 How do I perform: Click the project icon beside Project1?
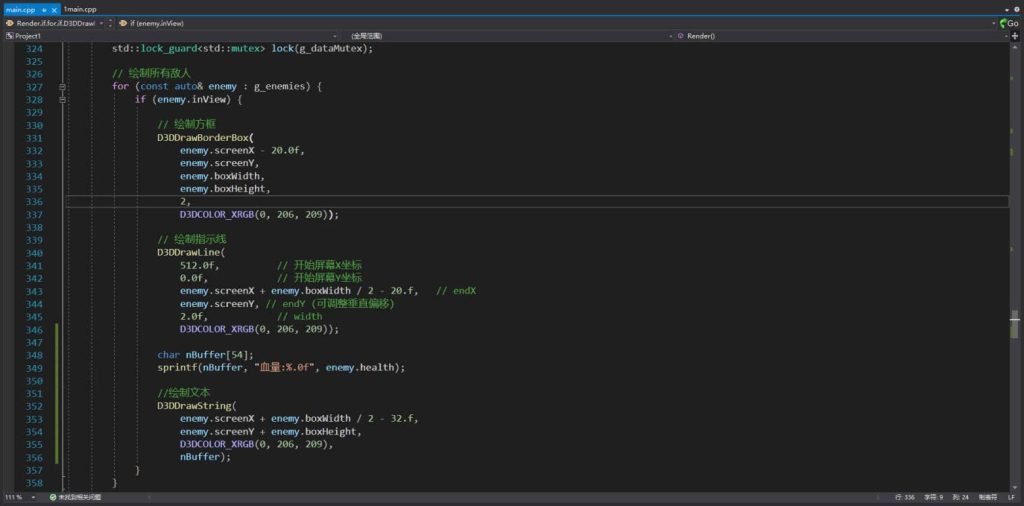[10, 35]
